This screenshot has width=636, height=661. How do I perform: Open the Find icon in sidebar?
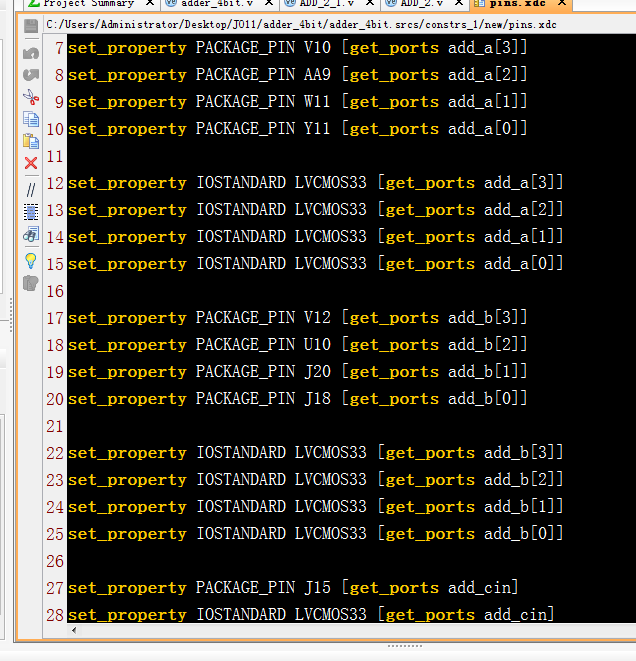(30, 236)
